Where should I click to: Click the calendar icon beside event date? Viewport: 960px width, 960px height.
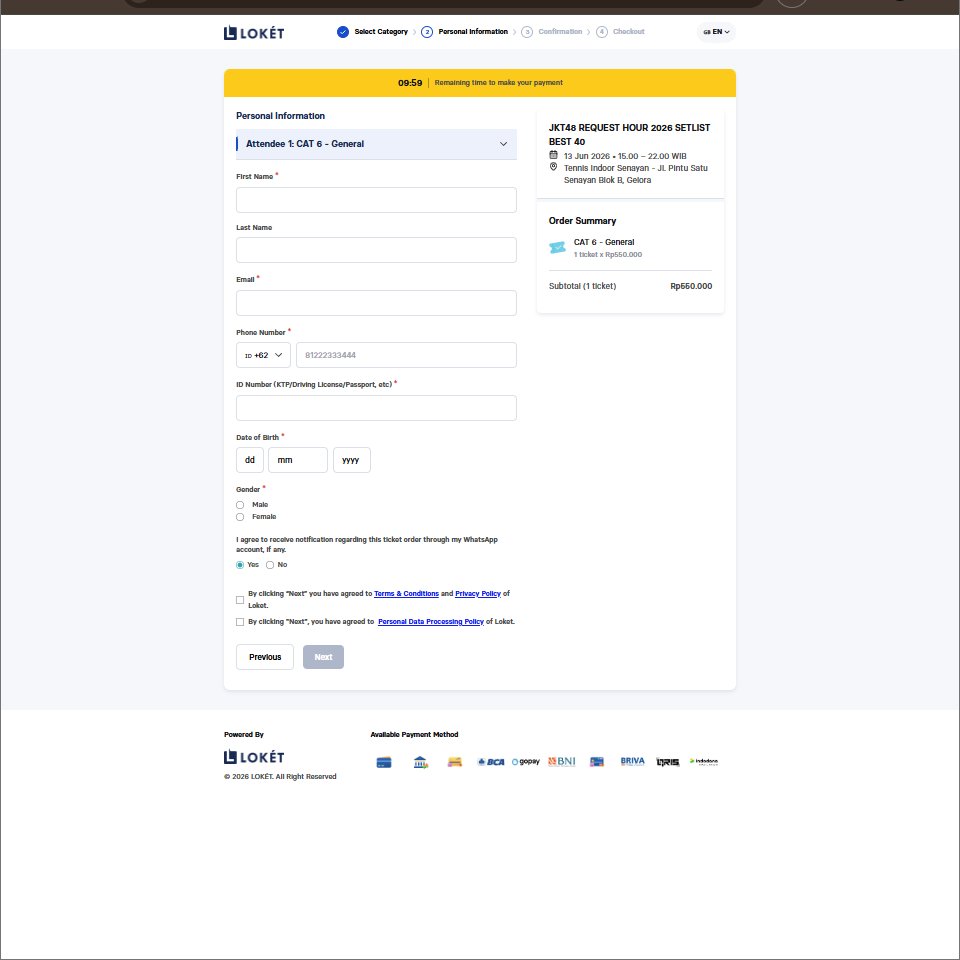[x=553, y=155]
